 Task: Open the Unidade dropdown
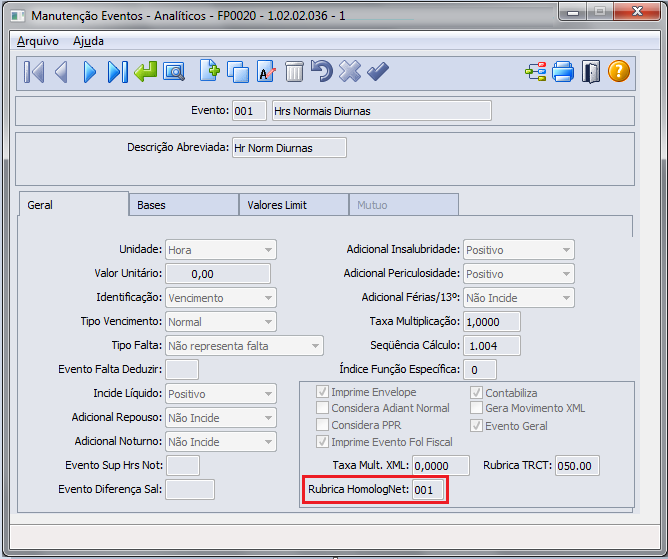(221, 250)
